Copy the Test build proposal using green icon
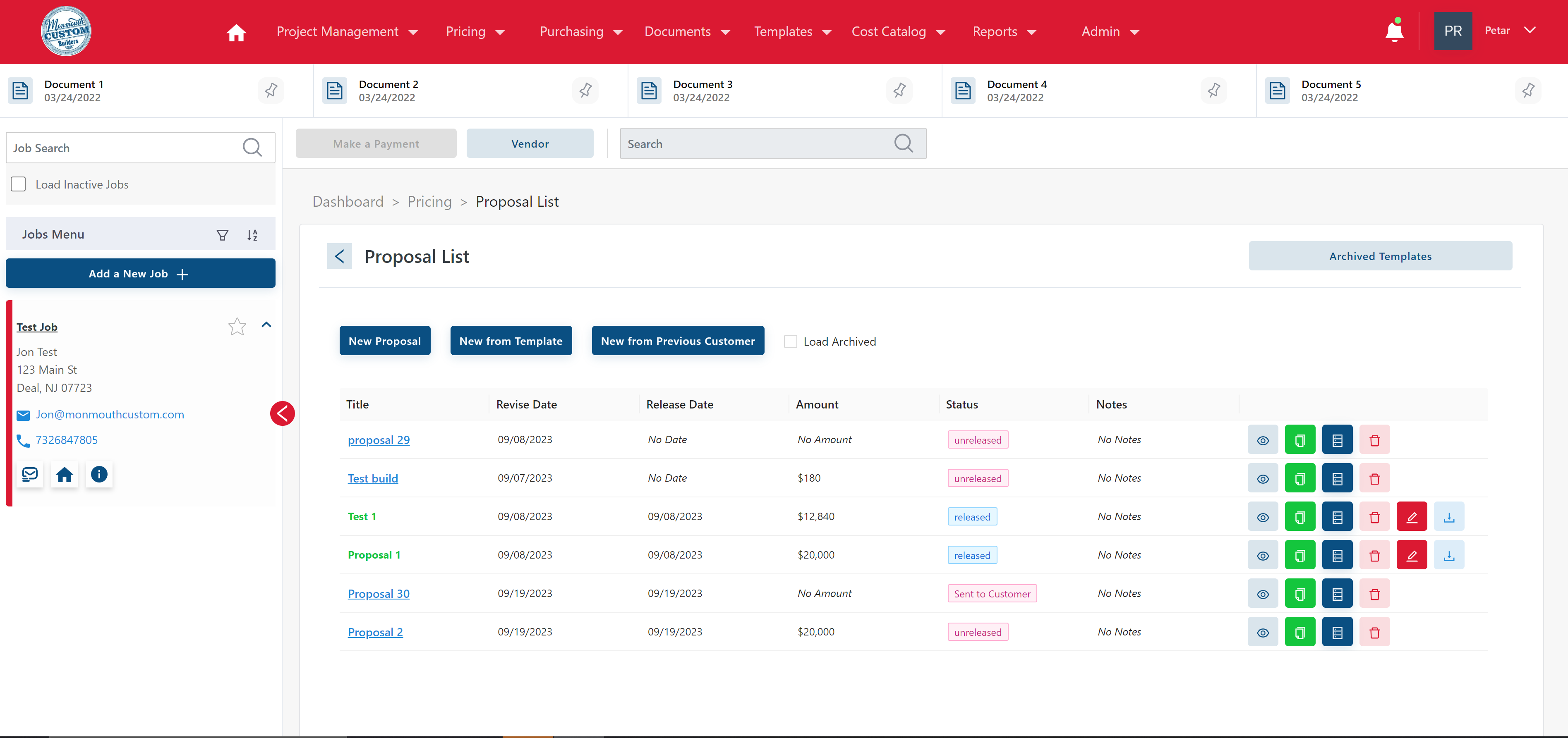 1299,478
